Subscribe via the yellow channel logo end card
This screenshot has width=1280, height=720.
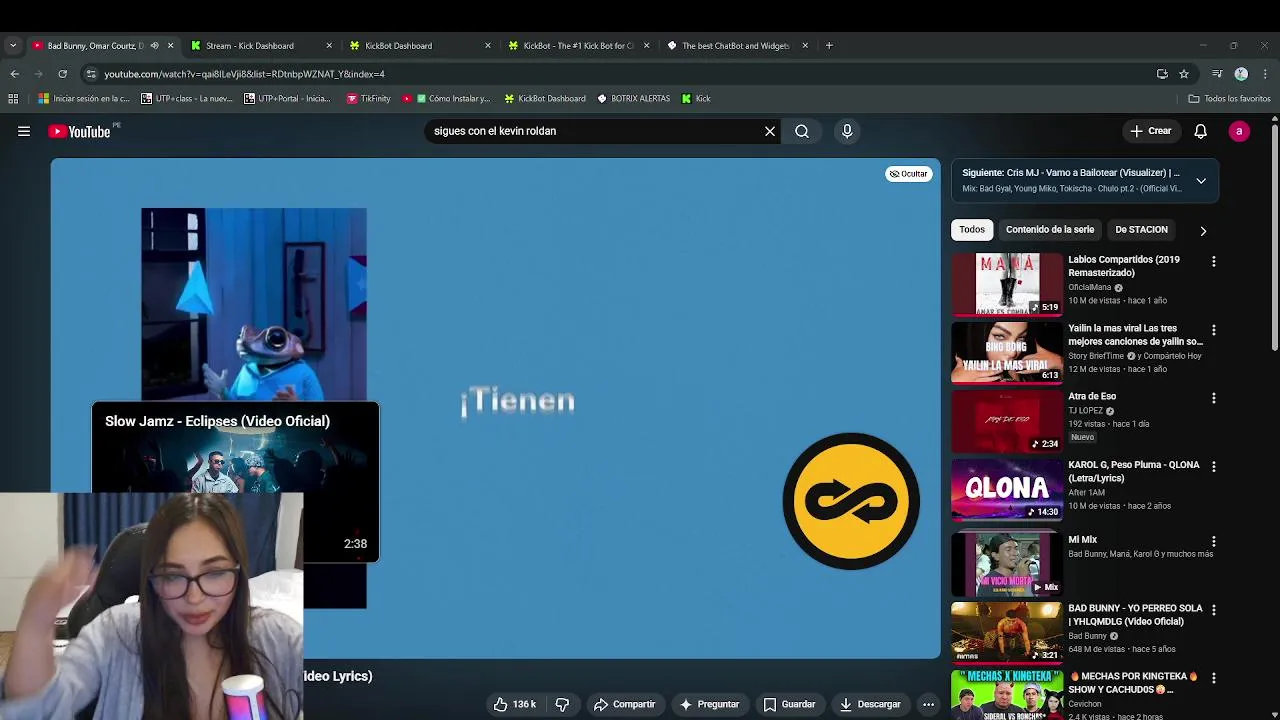coord(851,500)
